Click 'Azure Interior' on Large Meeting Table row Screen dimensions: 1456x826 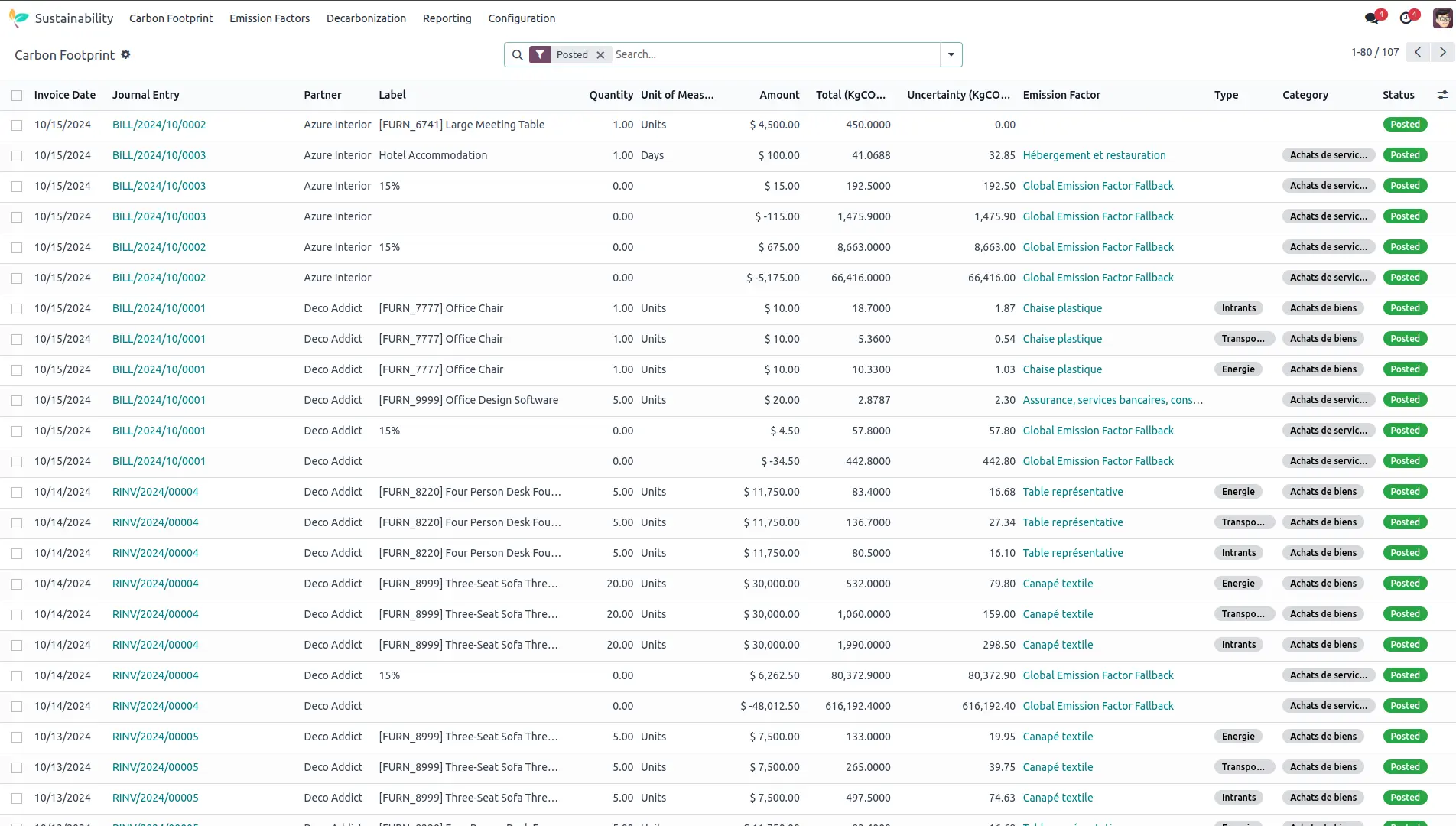pyautogui.click(x=337, y=125)
